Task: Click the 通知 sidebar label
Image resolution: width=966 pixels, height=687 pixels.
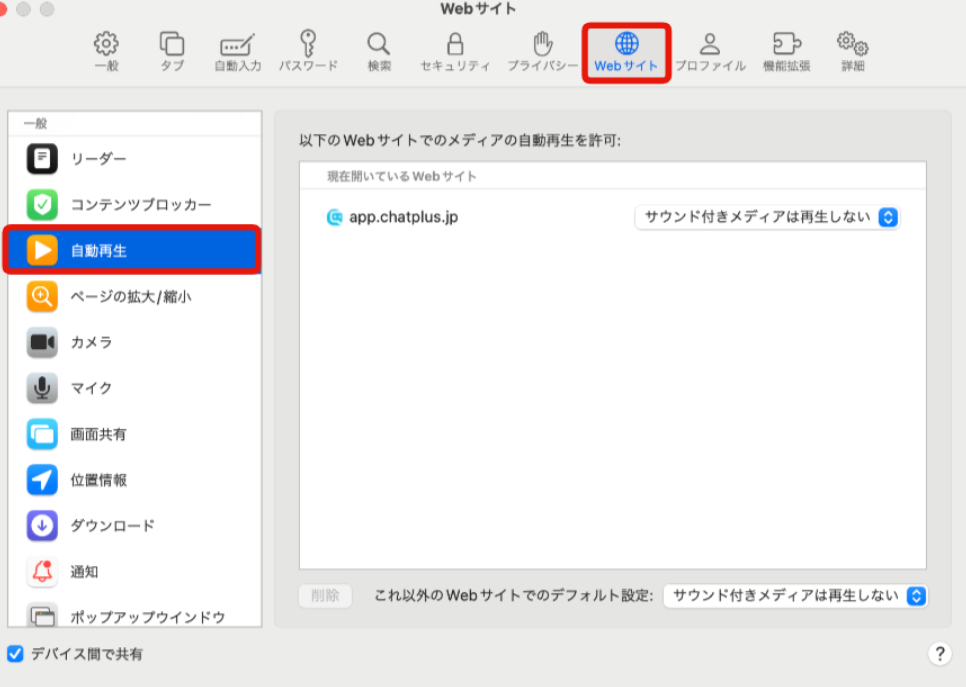Action: 84,572
